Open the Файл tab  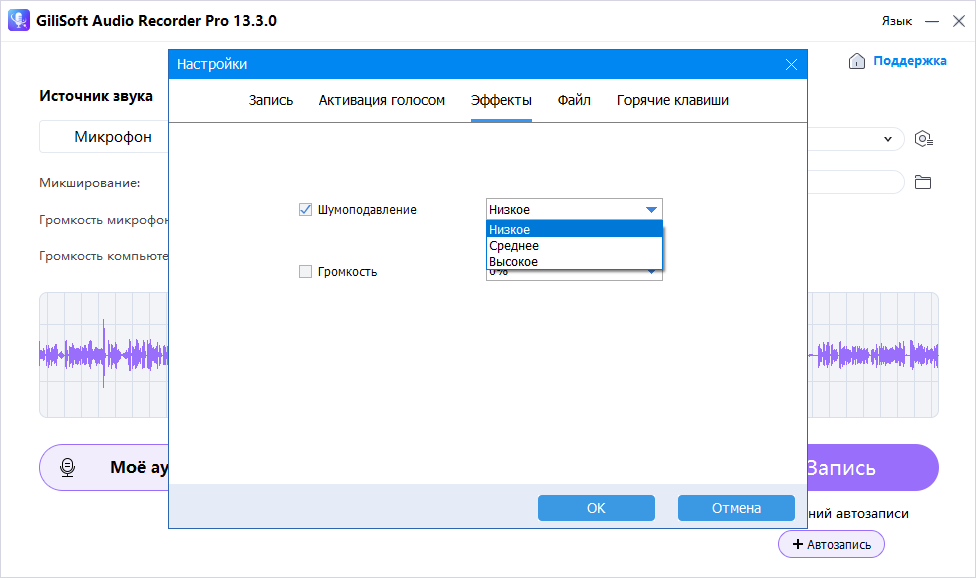574,100
